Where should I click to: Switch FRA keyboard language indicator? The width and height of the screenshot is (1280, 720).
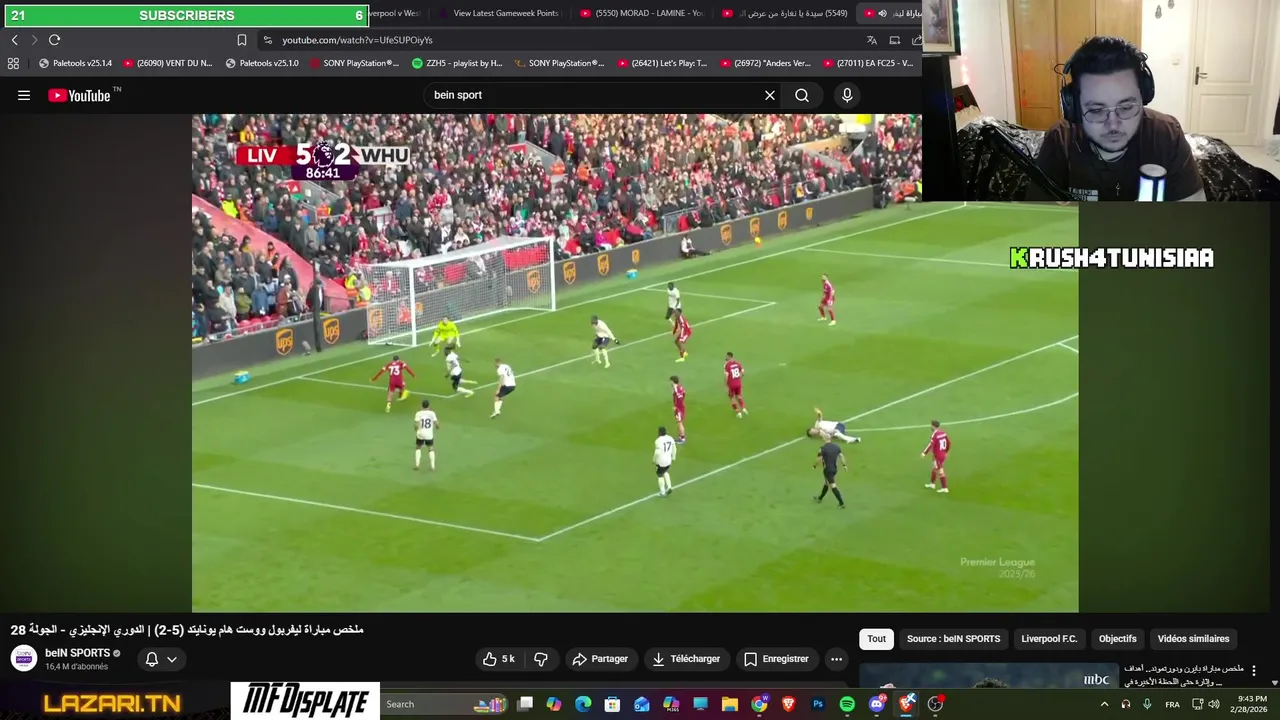pos(1172,704)
